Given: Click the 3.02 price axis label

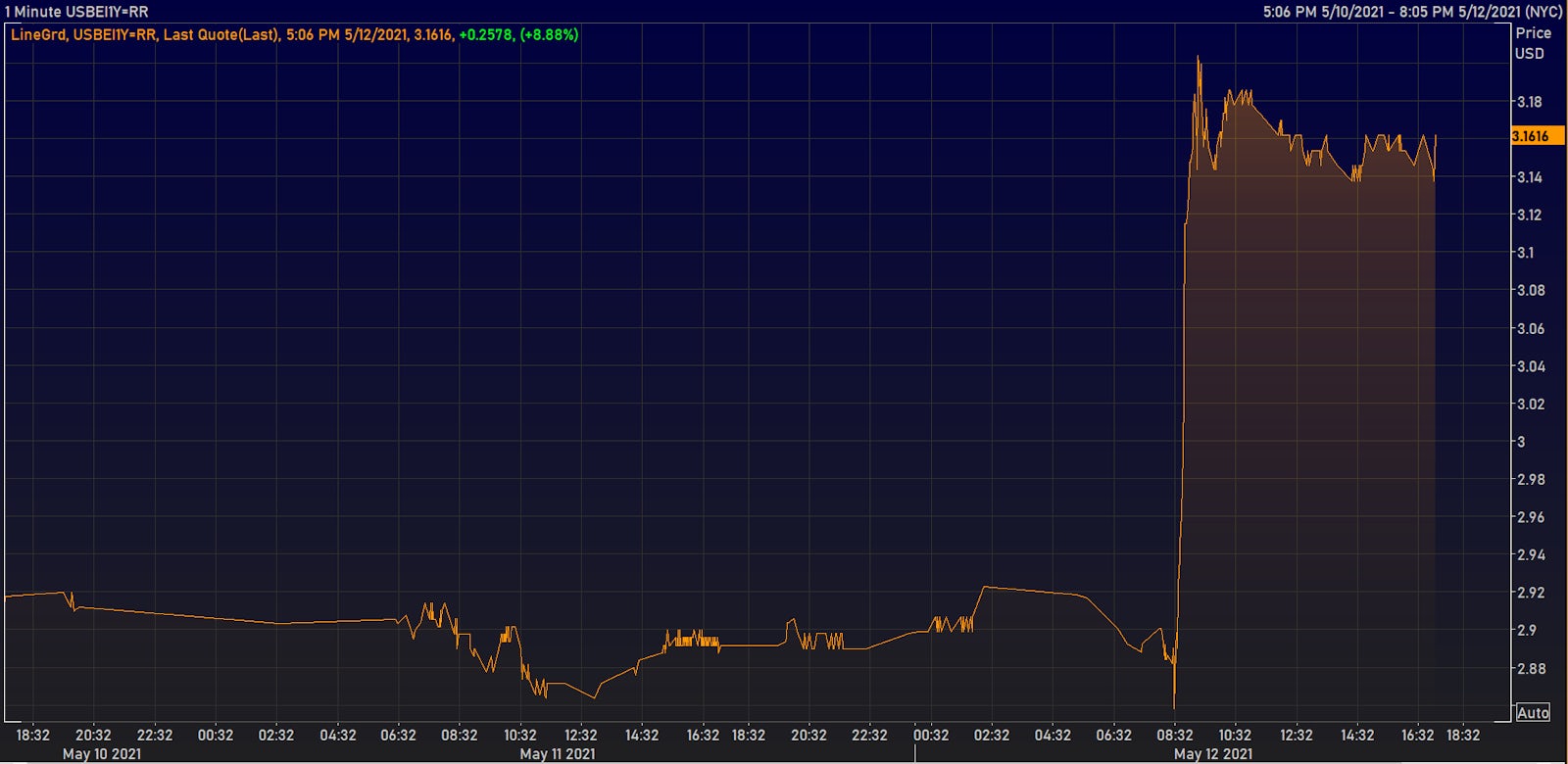Looking at the screenshot, I should click(x=1530, y=404).
